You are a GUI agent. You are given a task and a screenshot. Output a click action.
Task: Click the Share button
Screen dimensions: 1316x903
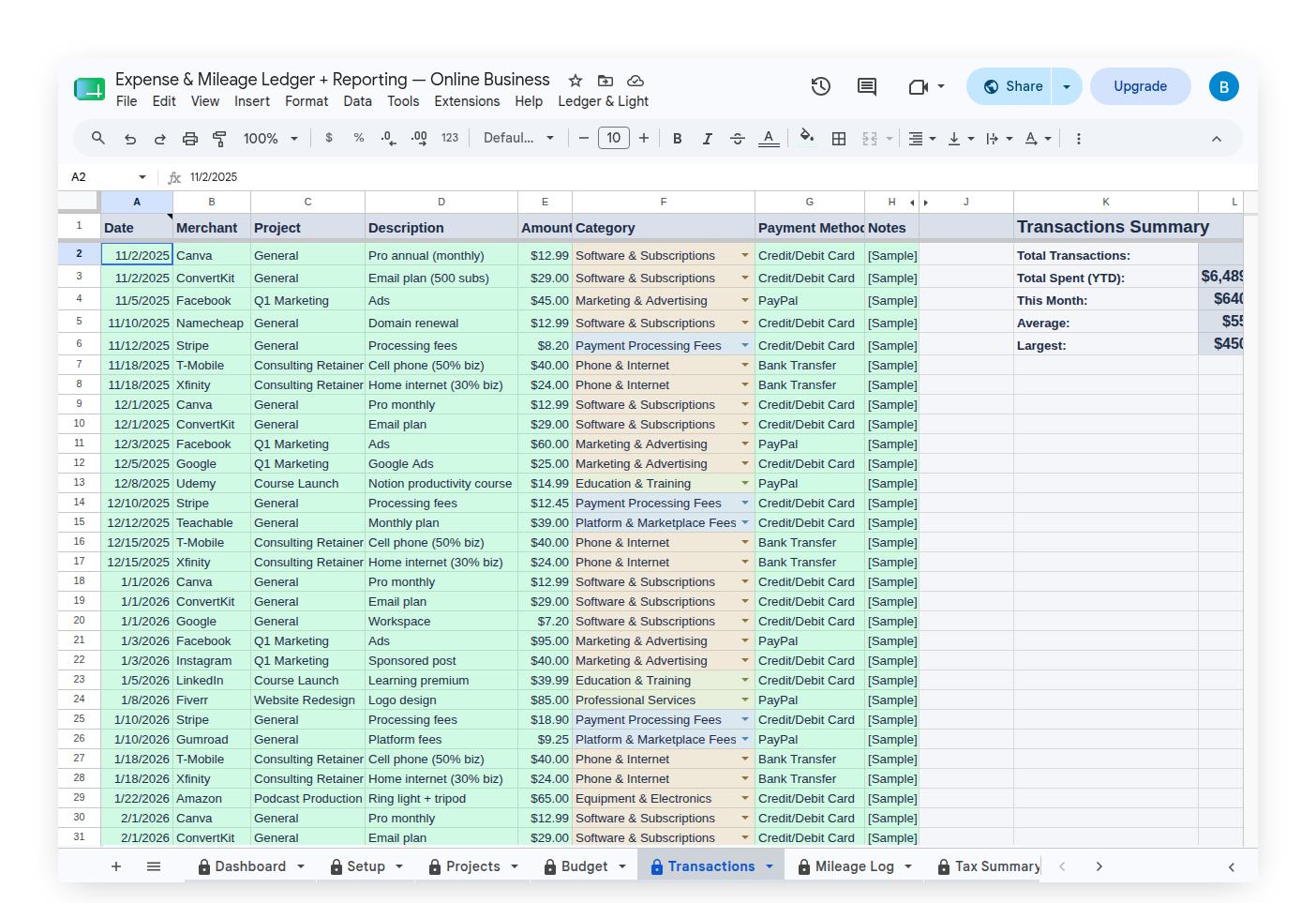click(x=1010, y=86)
